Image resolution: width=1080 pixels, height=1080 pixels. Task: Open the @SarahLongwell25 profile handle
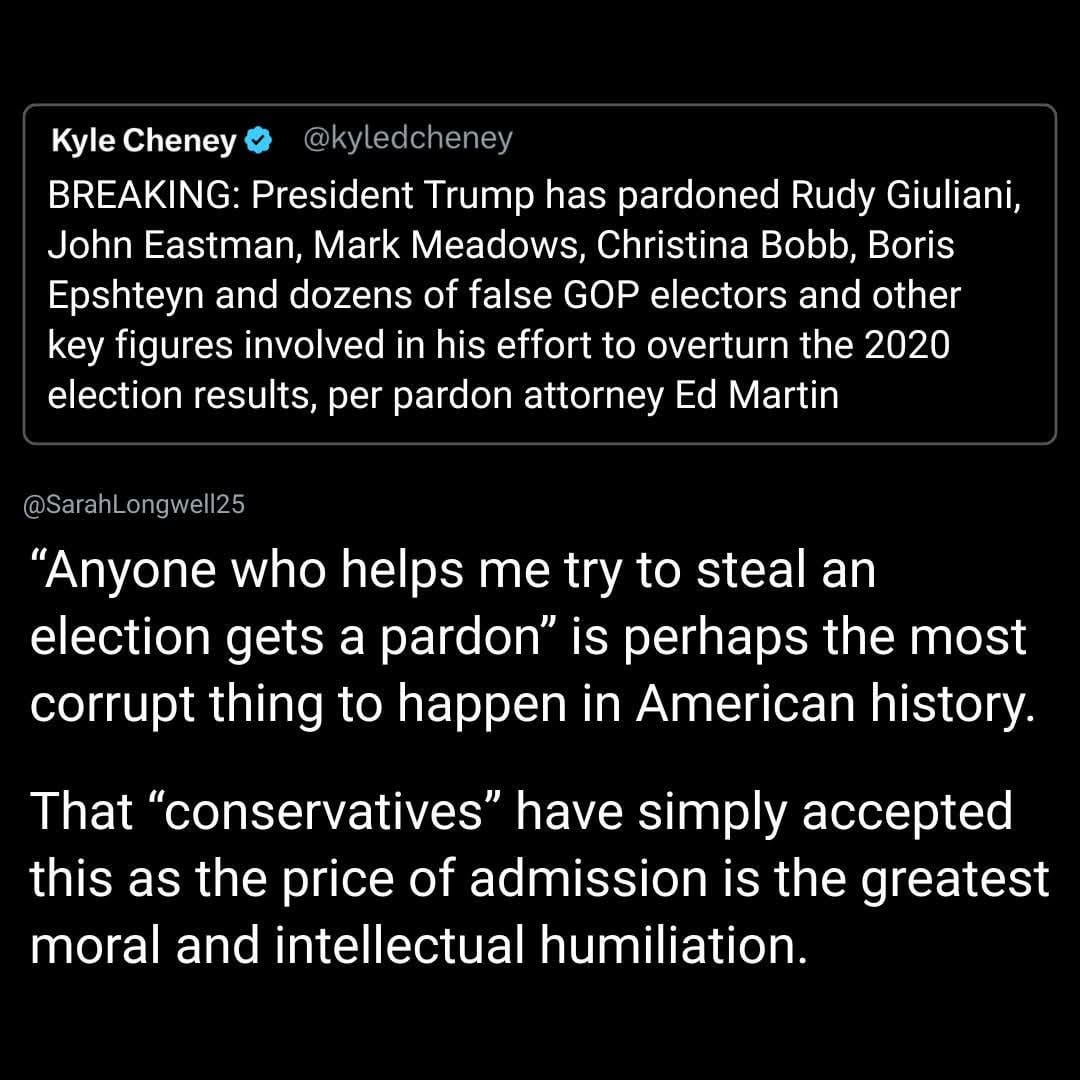pos(133,505)
